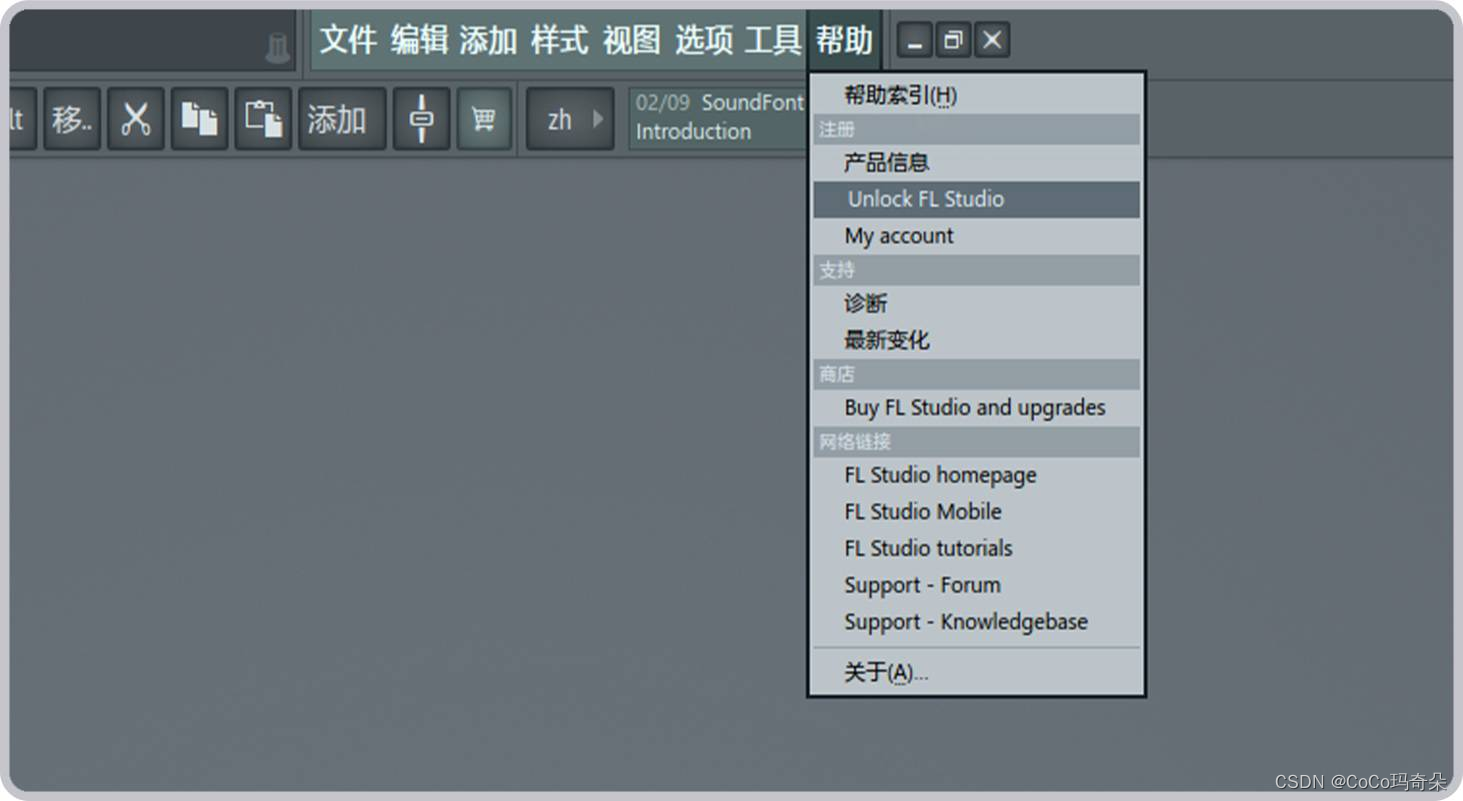Screen dimensions: 1463x801
Task: Select 最新变化 menu entry
Action: [x=976, y=340]
